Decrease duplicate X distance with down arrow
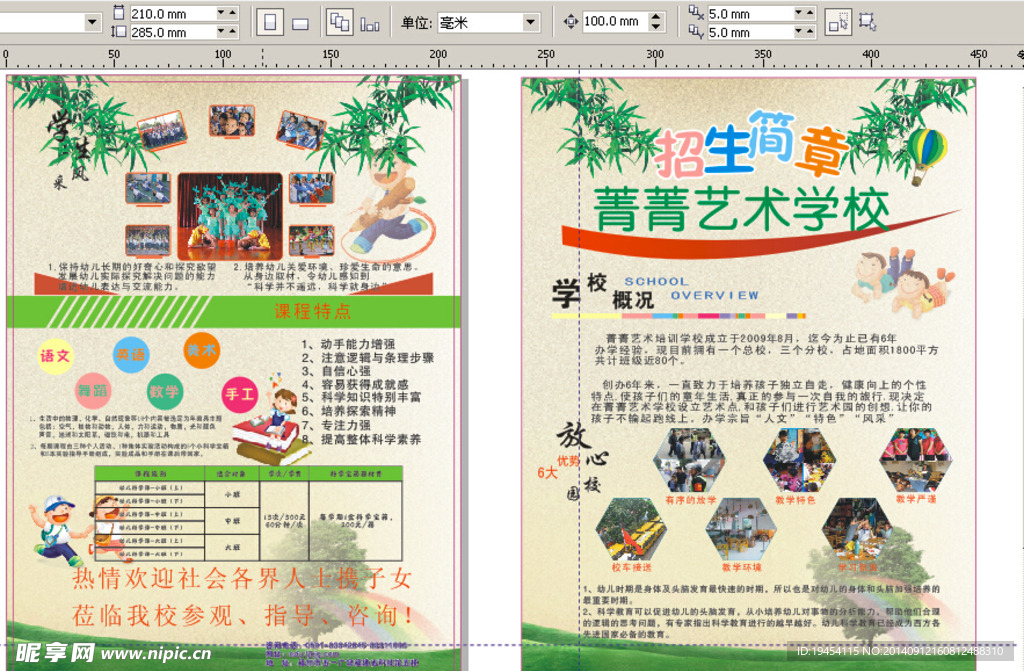The height and width of the screenshot is (671, 1024). (798, 13)
